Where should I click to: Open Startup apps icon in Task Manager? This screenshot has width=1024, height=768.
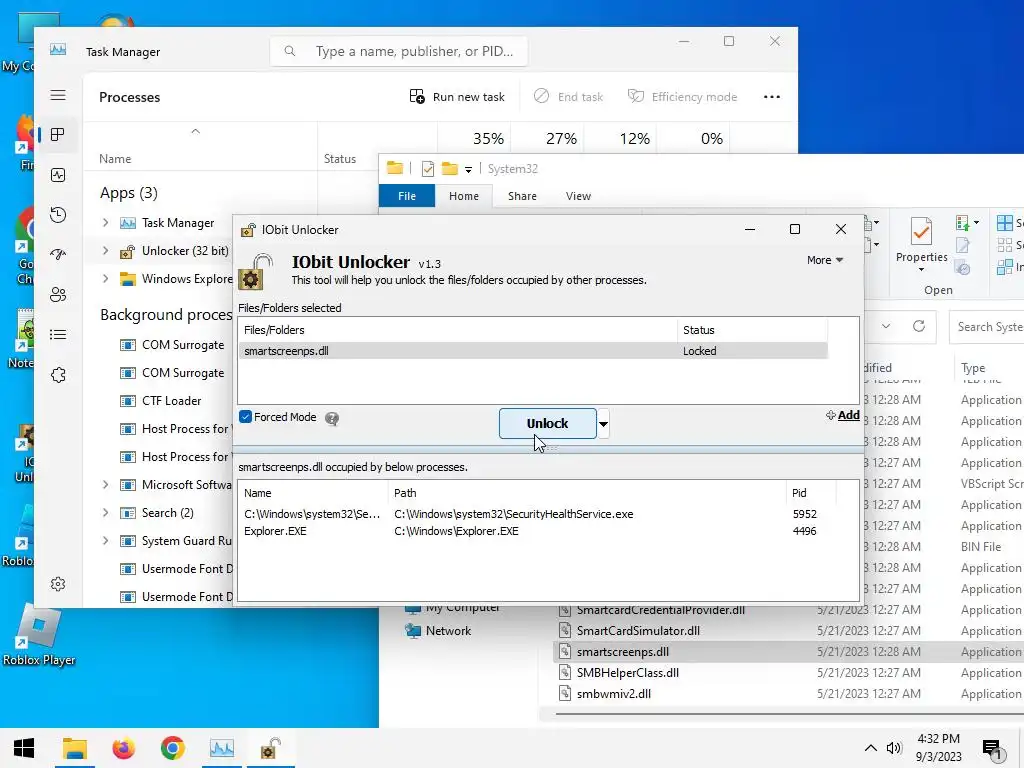pos(58,255)
